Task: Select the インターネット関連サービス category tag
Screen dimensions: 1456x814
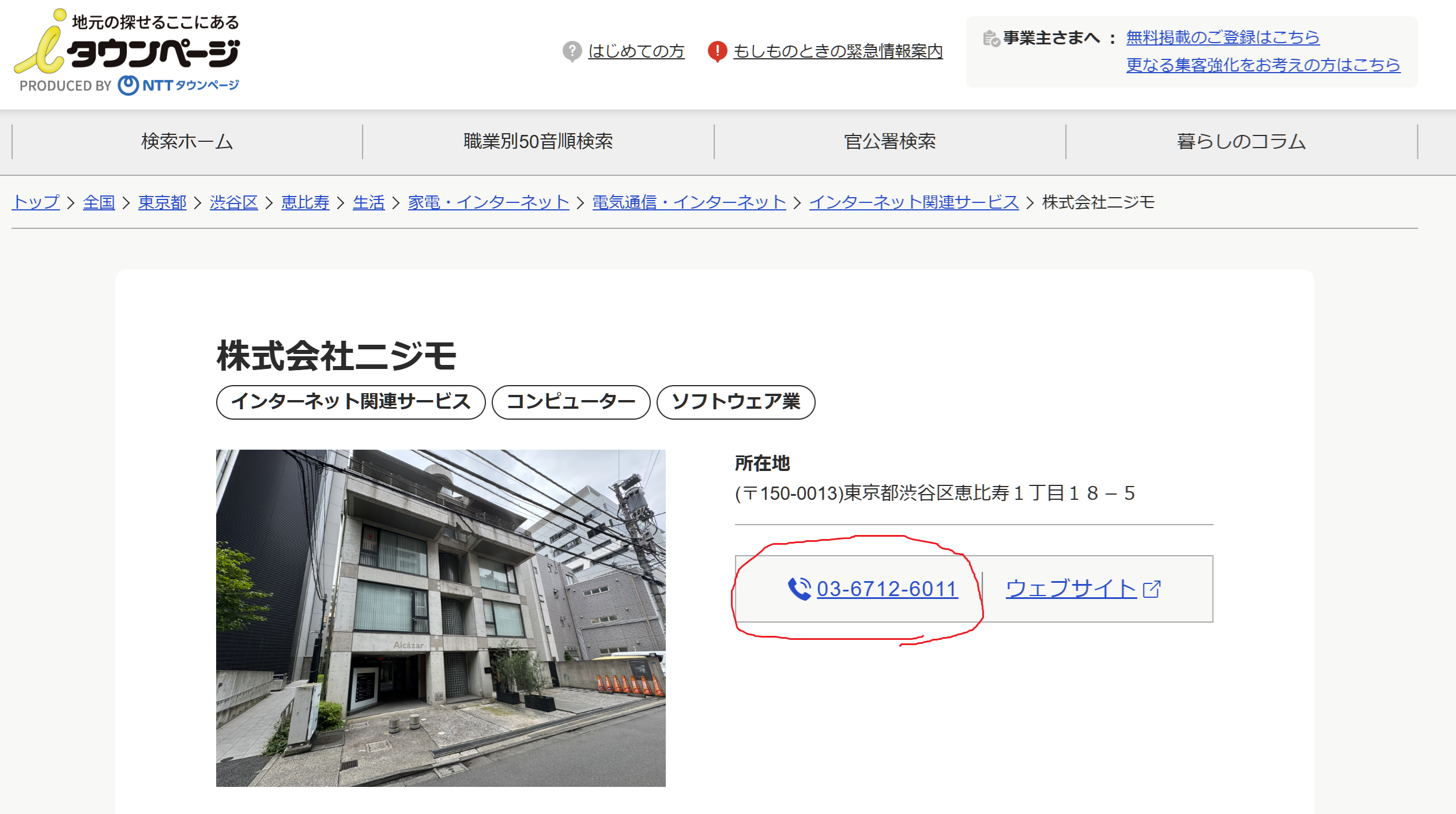Action: pos(350,402)
